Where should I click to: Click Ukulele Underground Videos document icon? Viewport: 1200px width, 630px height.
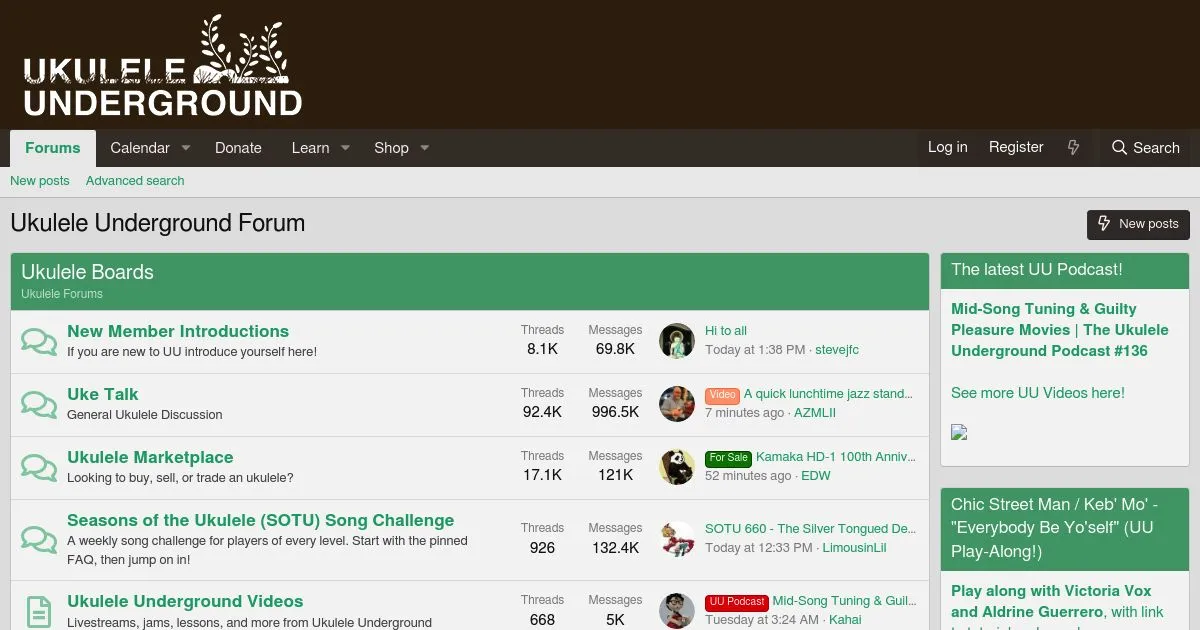pyautogui.click(x=39, y=611)
